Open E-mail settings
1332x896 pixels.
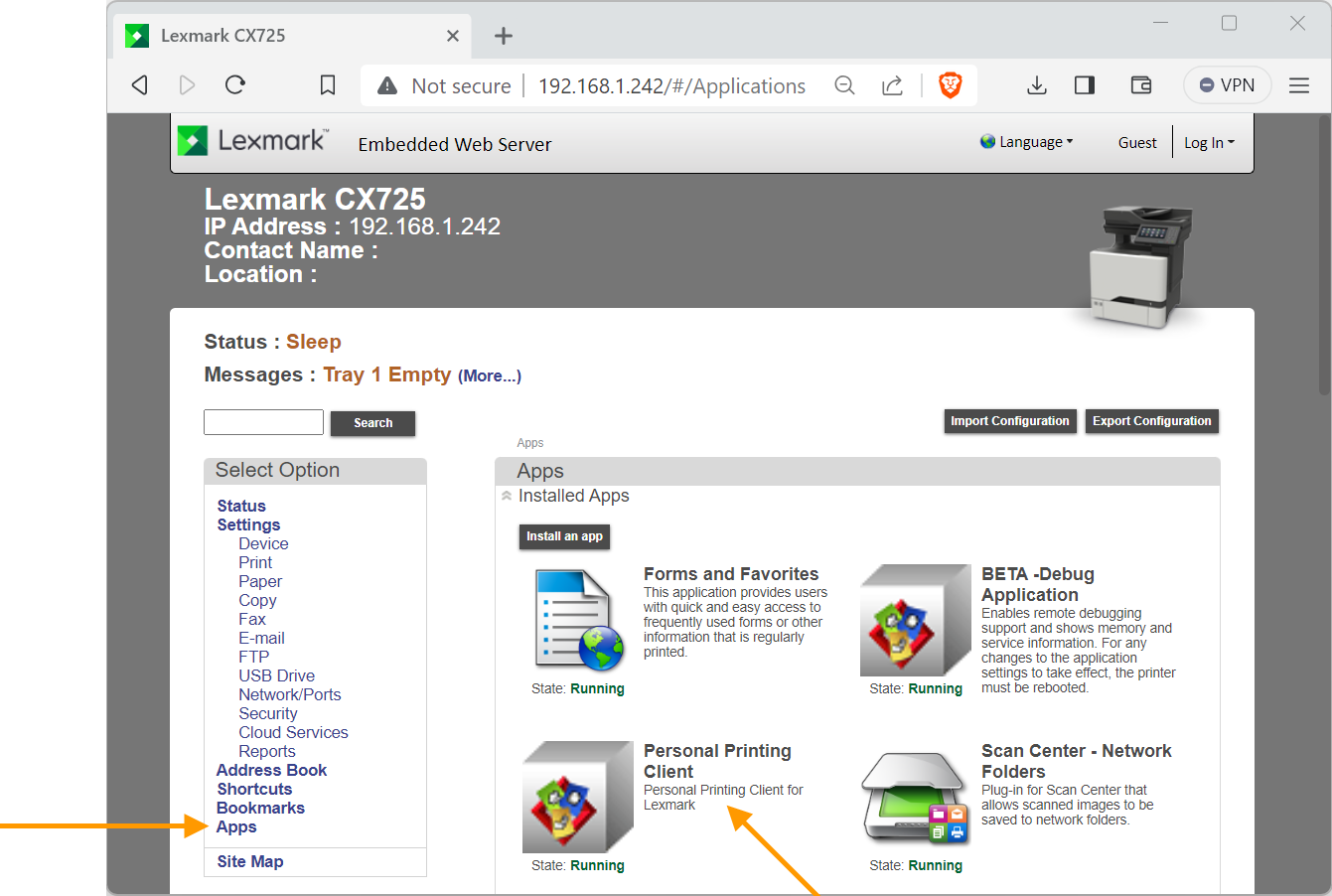tap(261, 639)
